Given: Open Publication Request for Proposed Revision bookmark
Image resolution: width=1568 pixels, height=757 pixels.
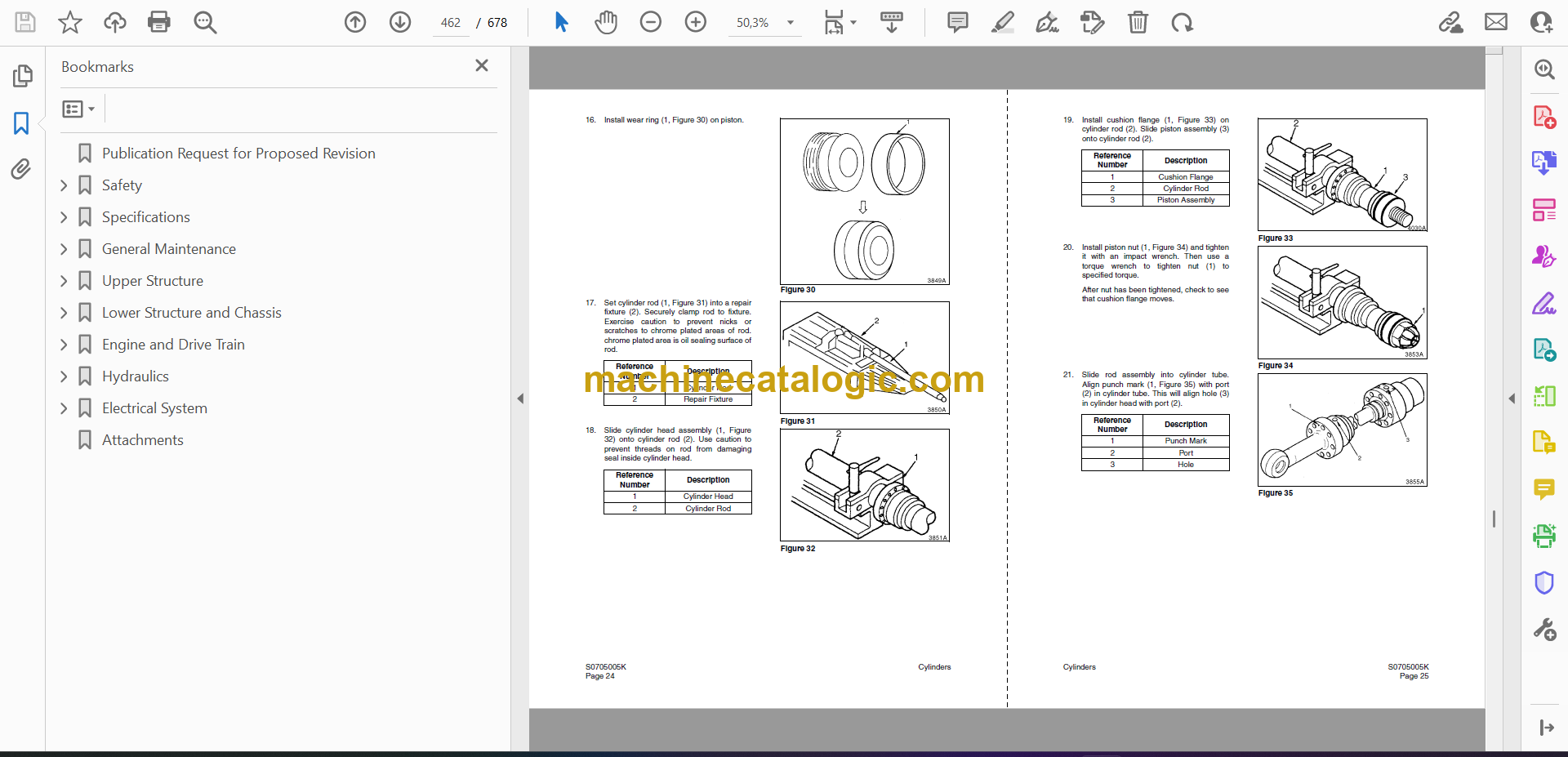Looking at the screenshot, I should point(238,154).
